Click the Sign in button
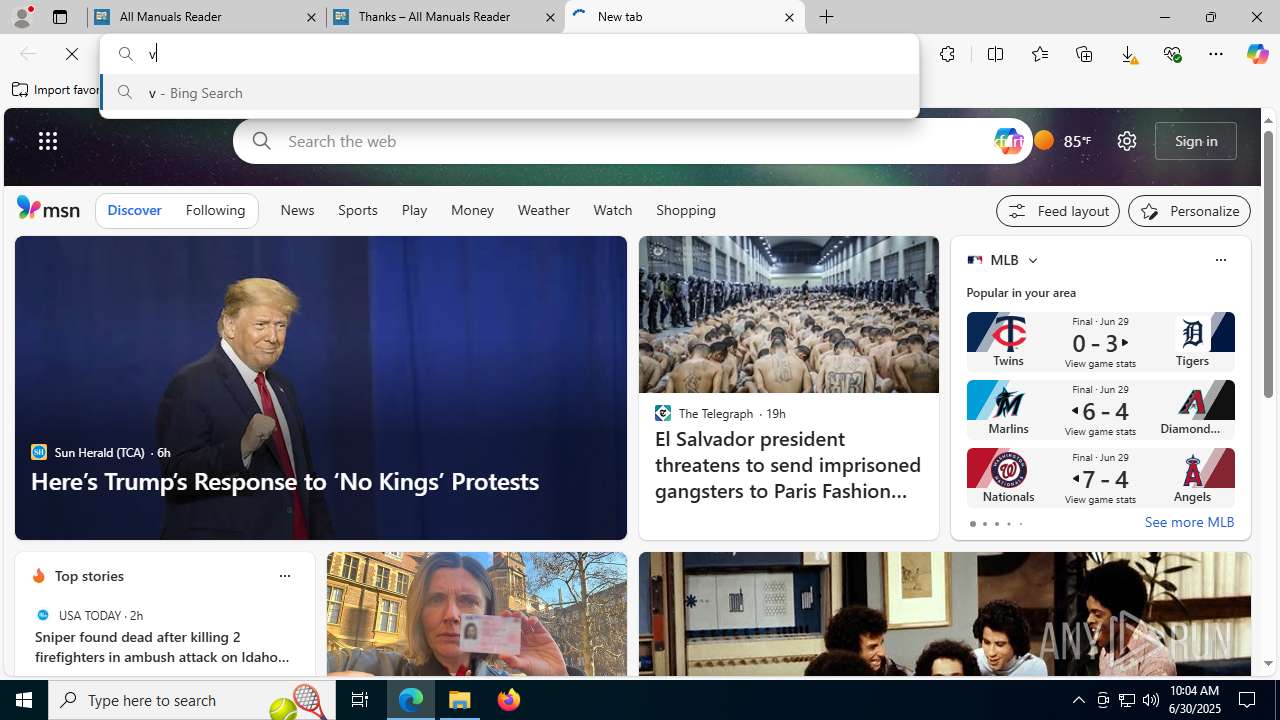The image size is (1280, 720). pyautogui.click(x=1196, y=141)
